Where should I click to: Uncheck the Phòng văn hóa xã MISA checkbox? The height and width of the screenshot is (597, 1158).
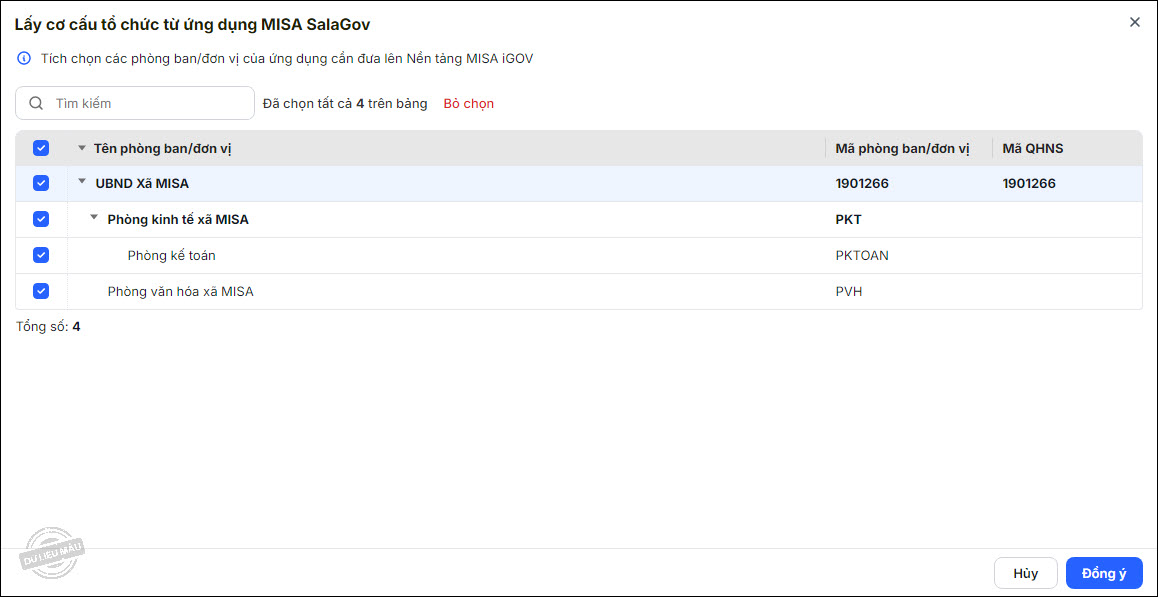[x=41, y=291]
